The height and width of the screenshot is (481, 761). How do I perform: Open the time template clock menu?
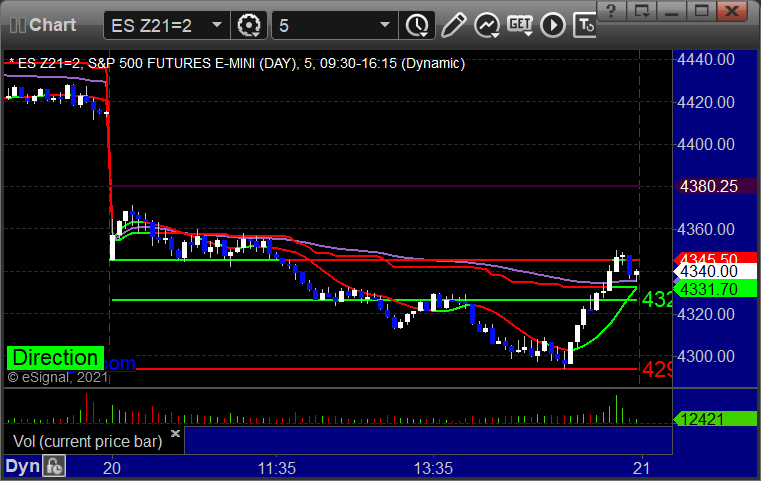pyautogui.click(x=417, y=25)
